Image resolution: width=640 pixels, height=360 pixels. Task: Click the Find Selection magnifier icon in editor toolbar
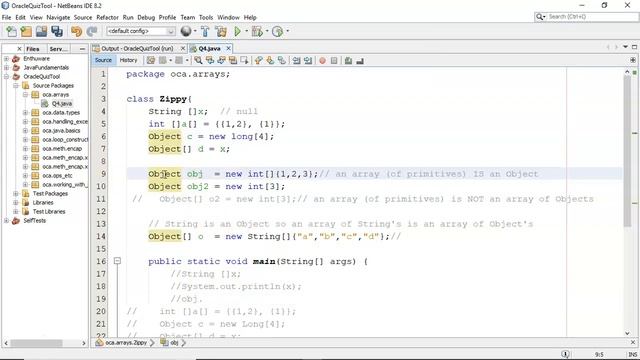198,60
